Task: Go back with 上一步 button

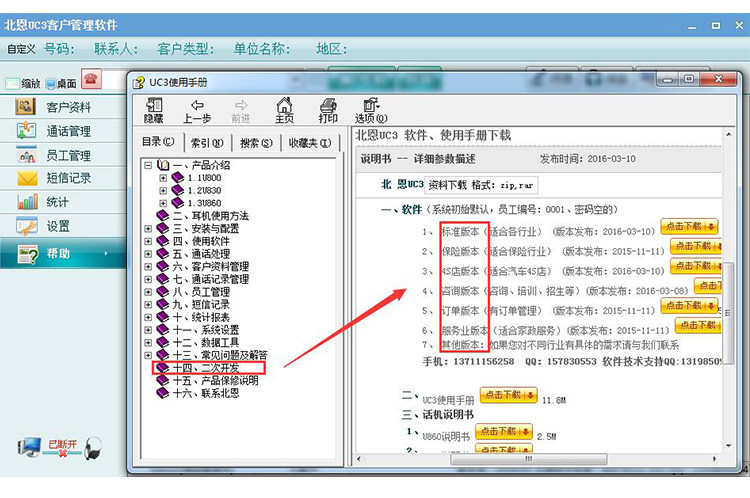Action: pyautogui.click(x=197, y=111)
